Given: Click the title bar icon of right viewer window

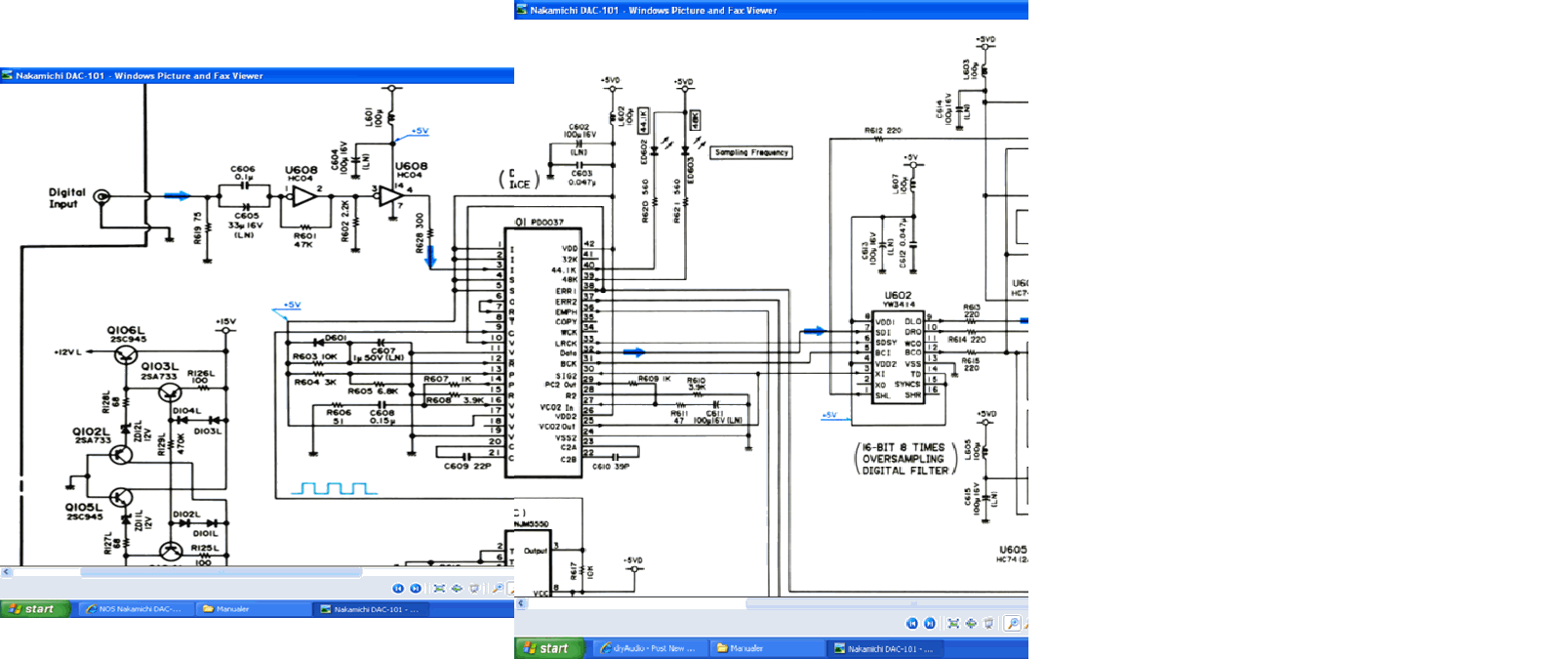Looking at the screenshot, I should tap(522, 10).
